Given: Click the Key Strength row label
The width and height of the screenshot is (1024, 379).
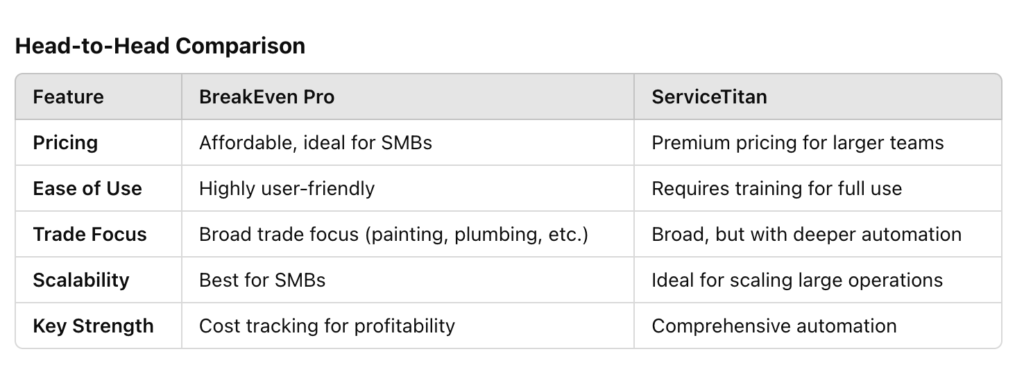Looking at the screenshot, I should point(93,326).
